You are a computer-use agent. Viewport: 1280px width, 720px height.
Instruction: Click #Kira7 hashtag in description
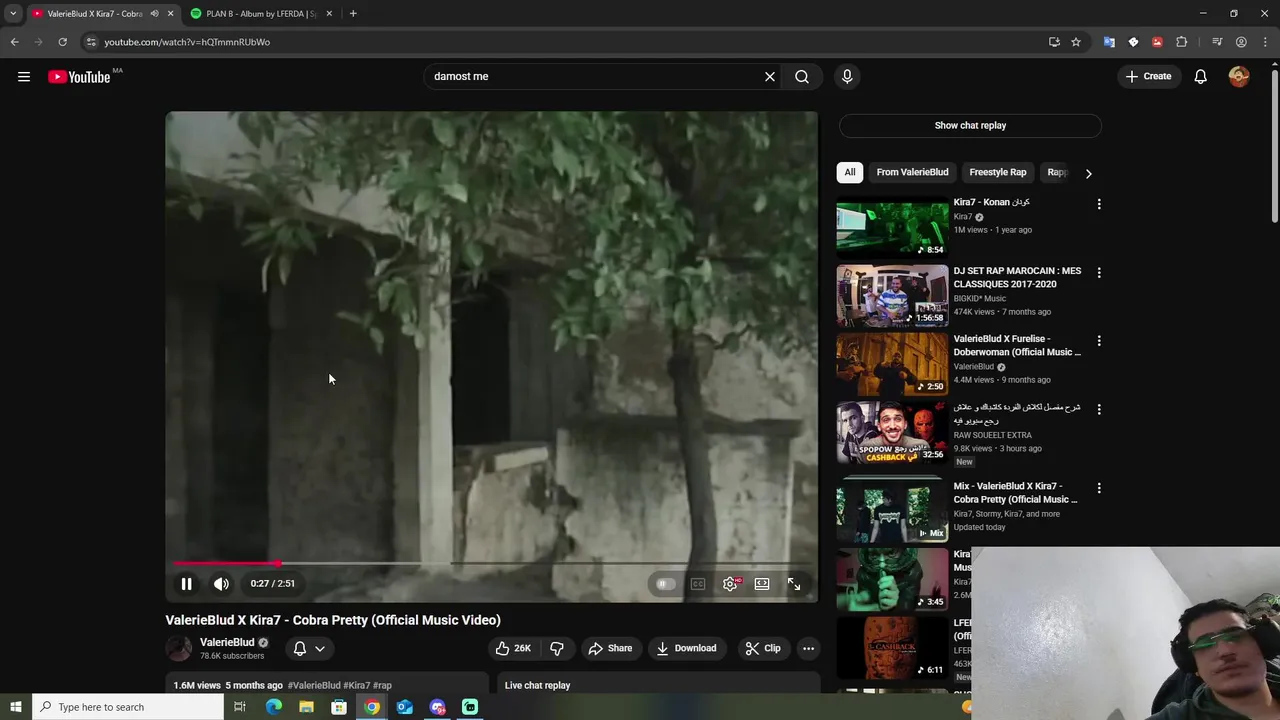coord(356,686)
